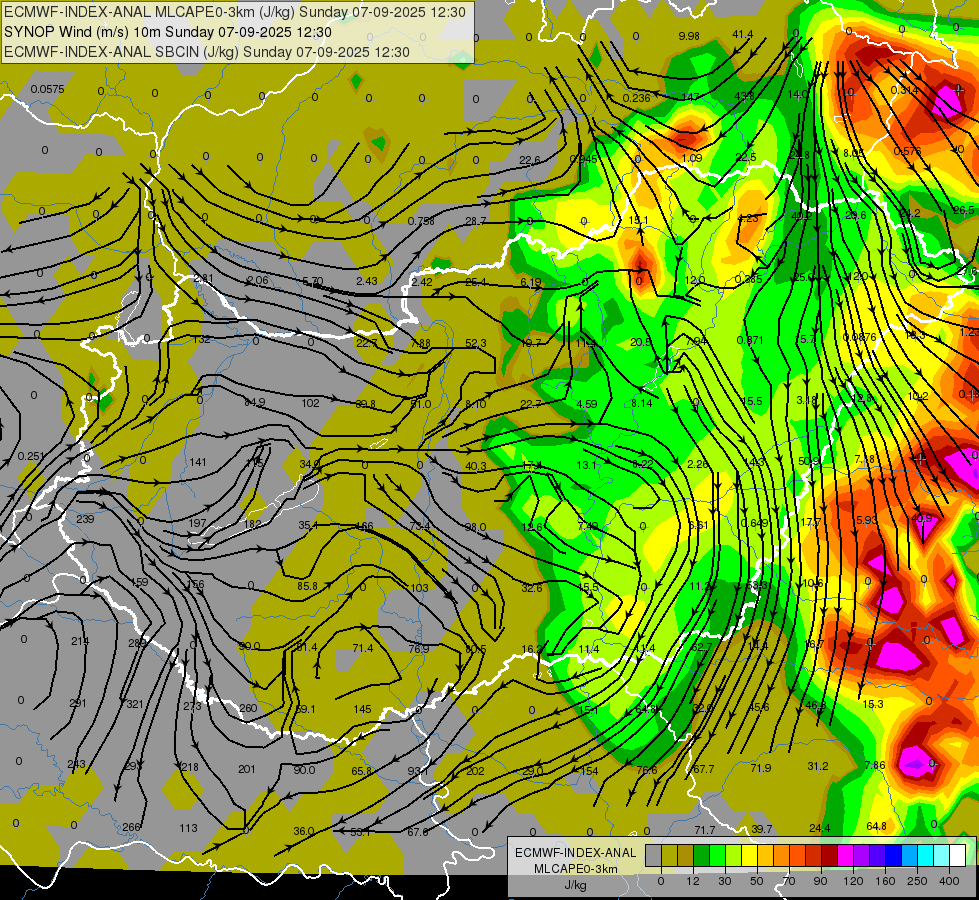Click the legend scale label '160'
Screen dimensions: 979x900
click(885, 881)
